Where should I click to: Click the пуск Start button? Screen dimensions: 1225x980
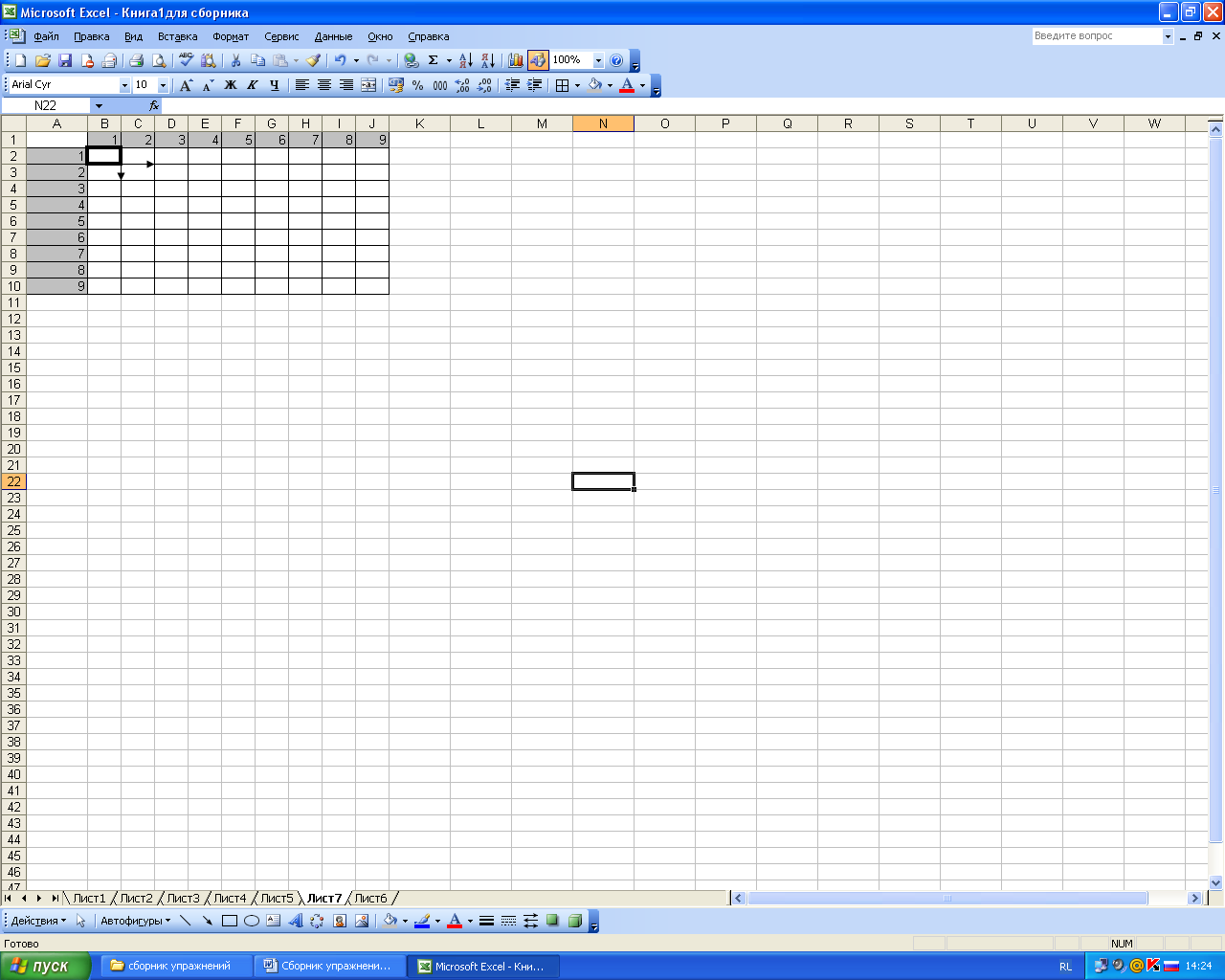click(x=45, y=966)
